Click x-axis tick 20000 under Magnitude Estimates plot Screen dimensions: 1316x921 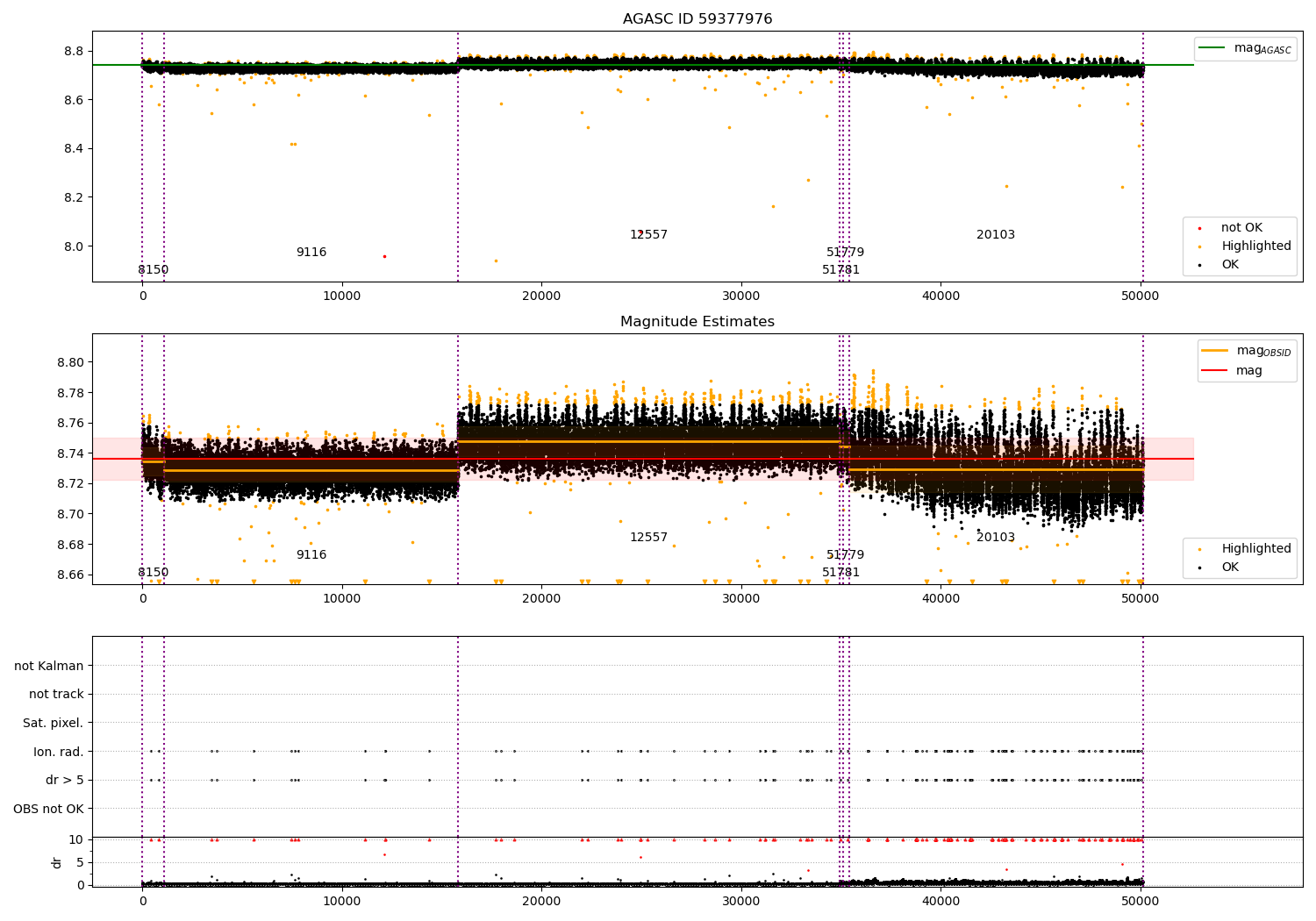[x=541, y=598]
